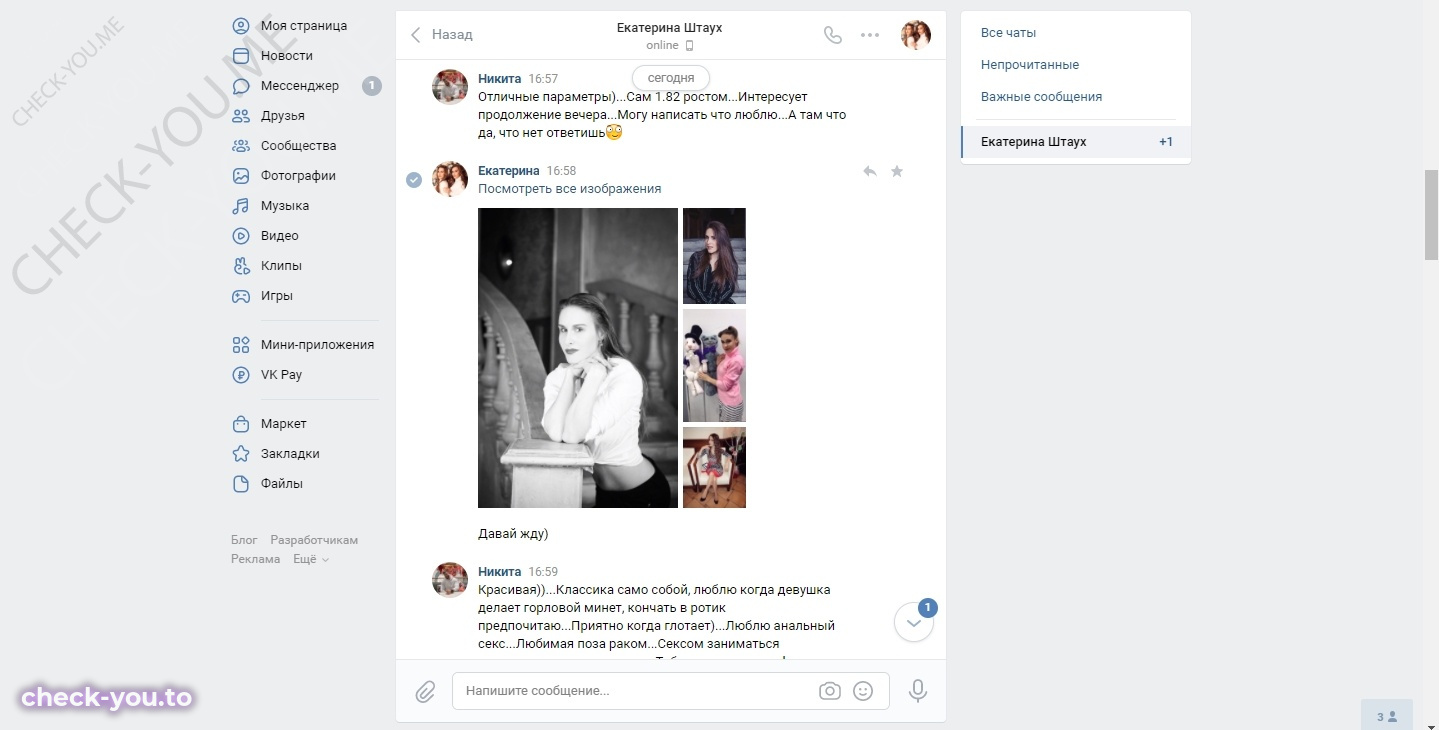Reply to Ekaterina's message with the arrow icon
The width and height of the screenshot is (1439, 730).
click(870, 172)
